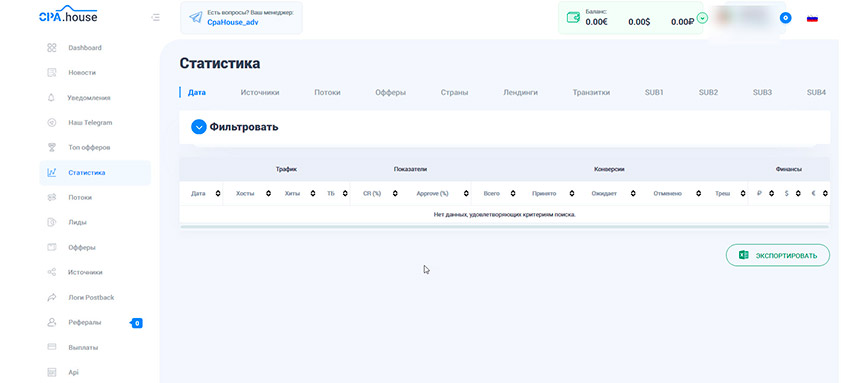Image resolution: width=864 pixels, height=383 pixels.
Task: Click the Новости sidebar icon
Action: coord(52,73)
